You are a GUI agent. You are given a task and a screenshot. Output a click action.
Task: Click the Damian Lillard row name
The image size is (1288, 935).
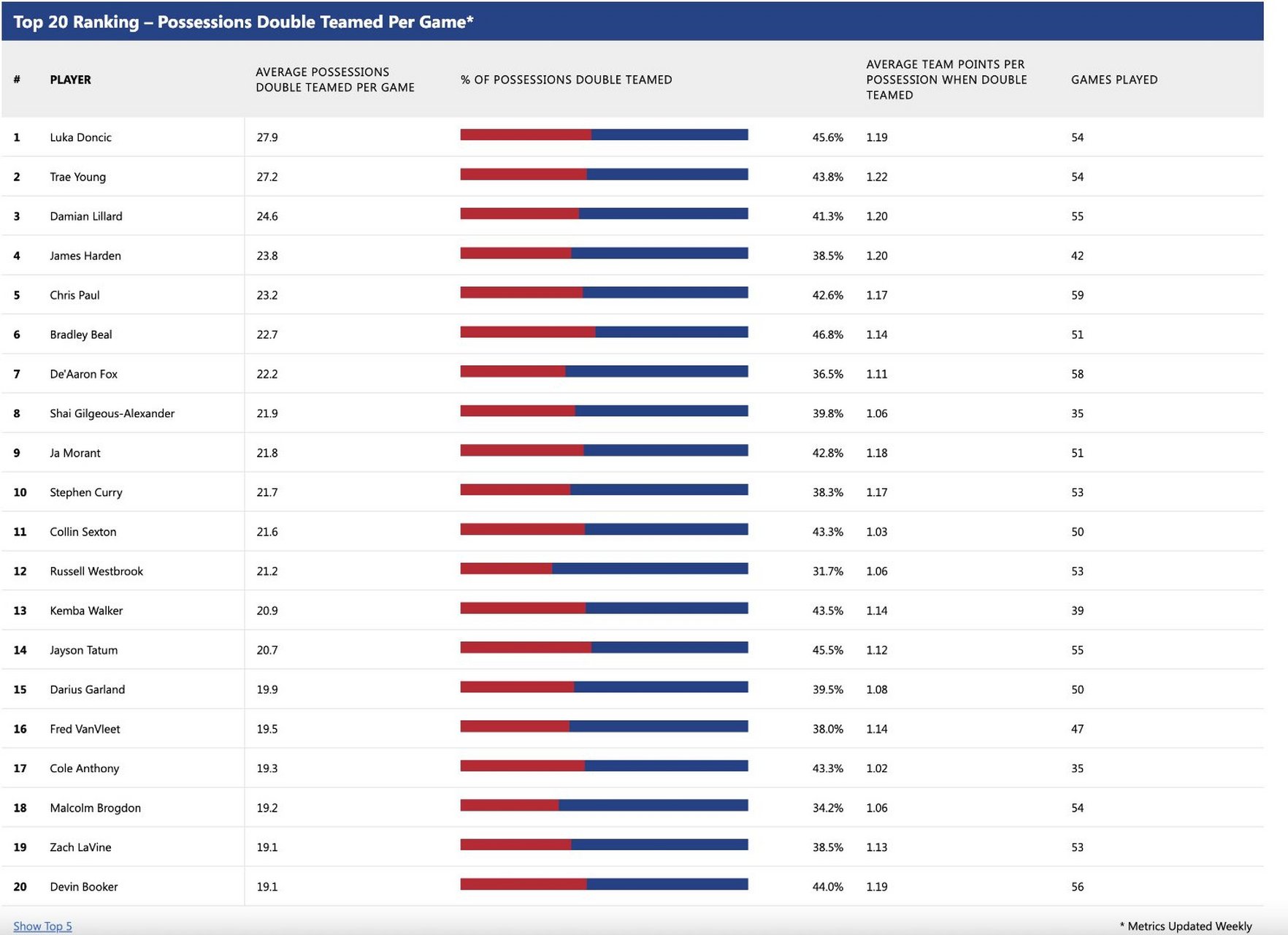click(x=86, y=216)
